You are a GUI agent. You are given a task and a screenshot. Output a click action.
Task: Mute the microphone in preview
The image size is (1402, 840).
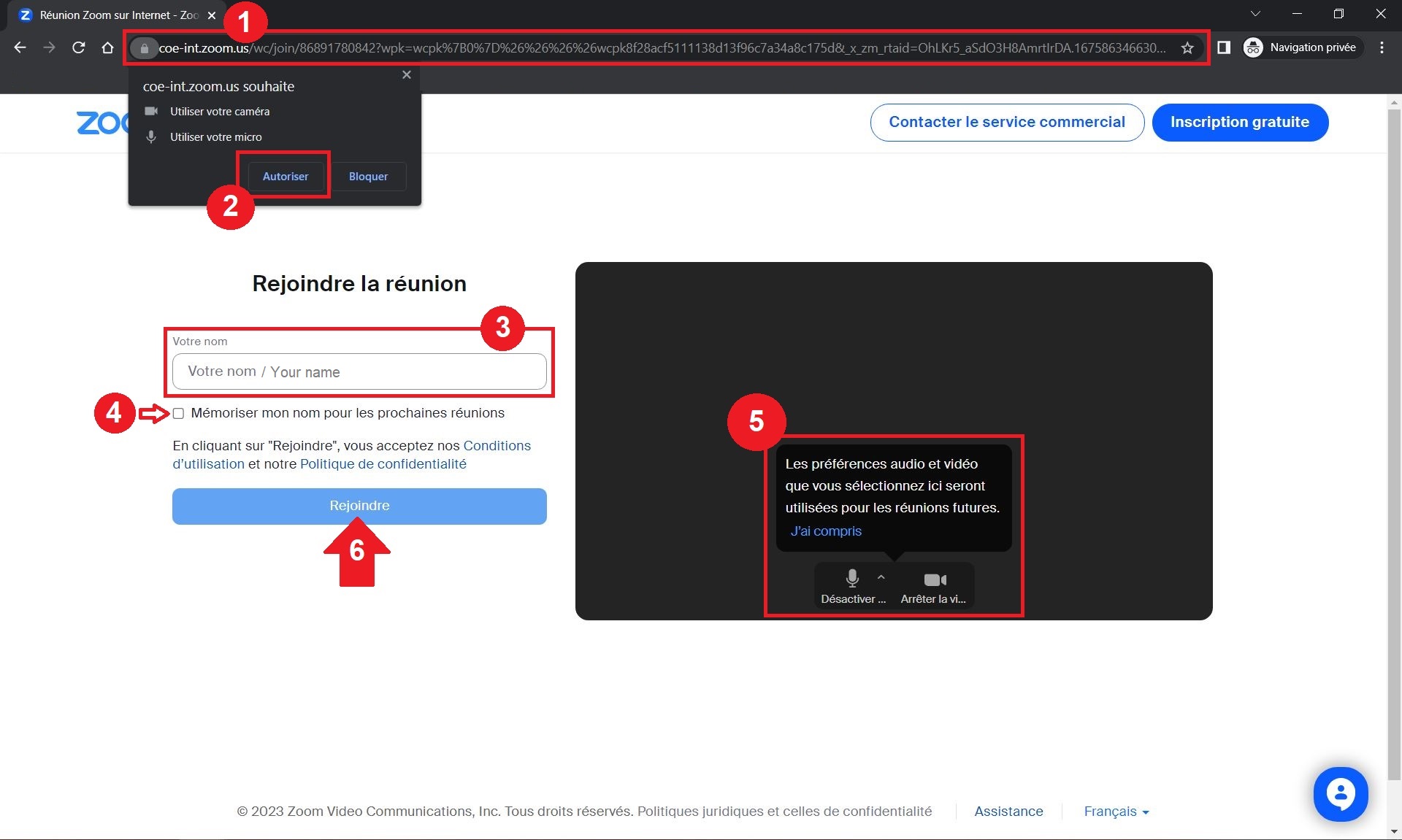(x=852, y=585)
